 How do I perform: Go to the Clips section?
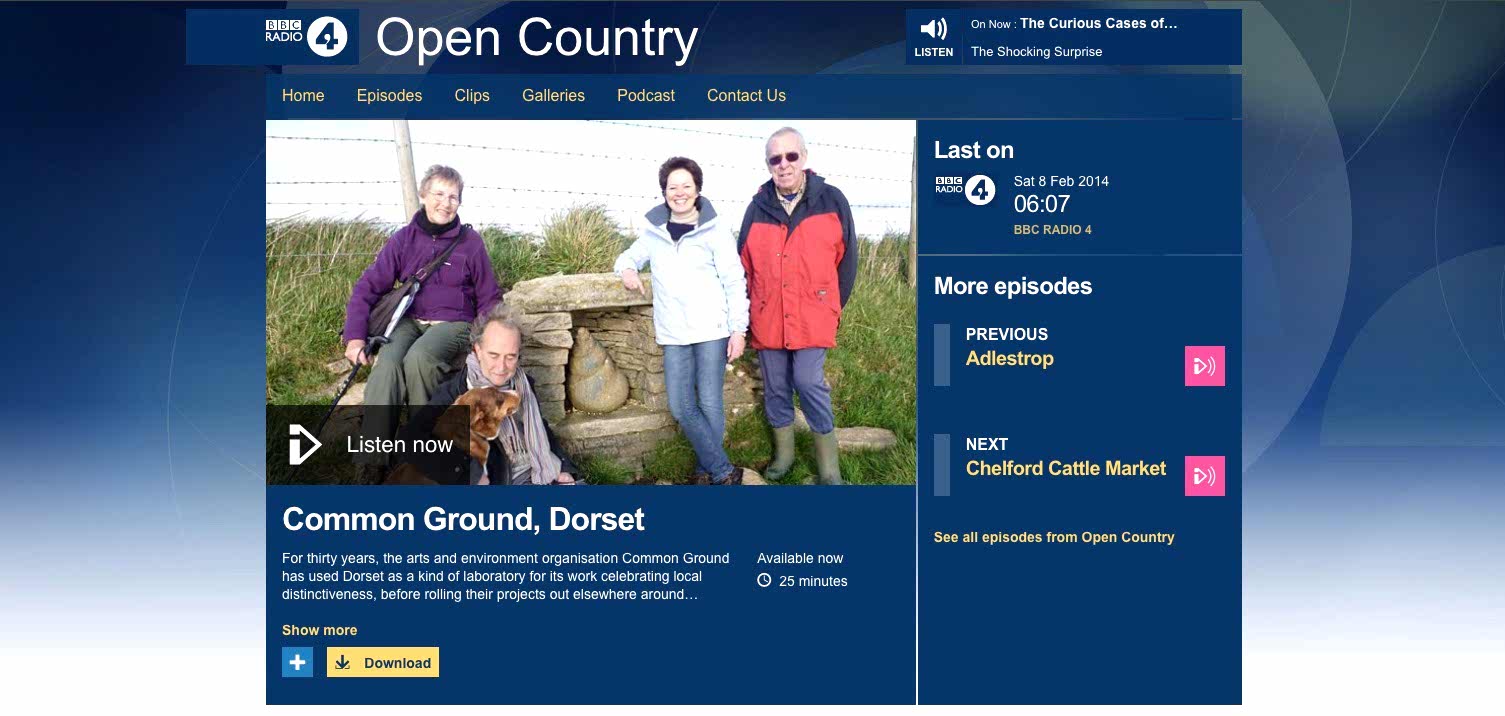tap(472, 96)
